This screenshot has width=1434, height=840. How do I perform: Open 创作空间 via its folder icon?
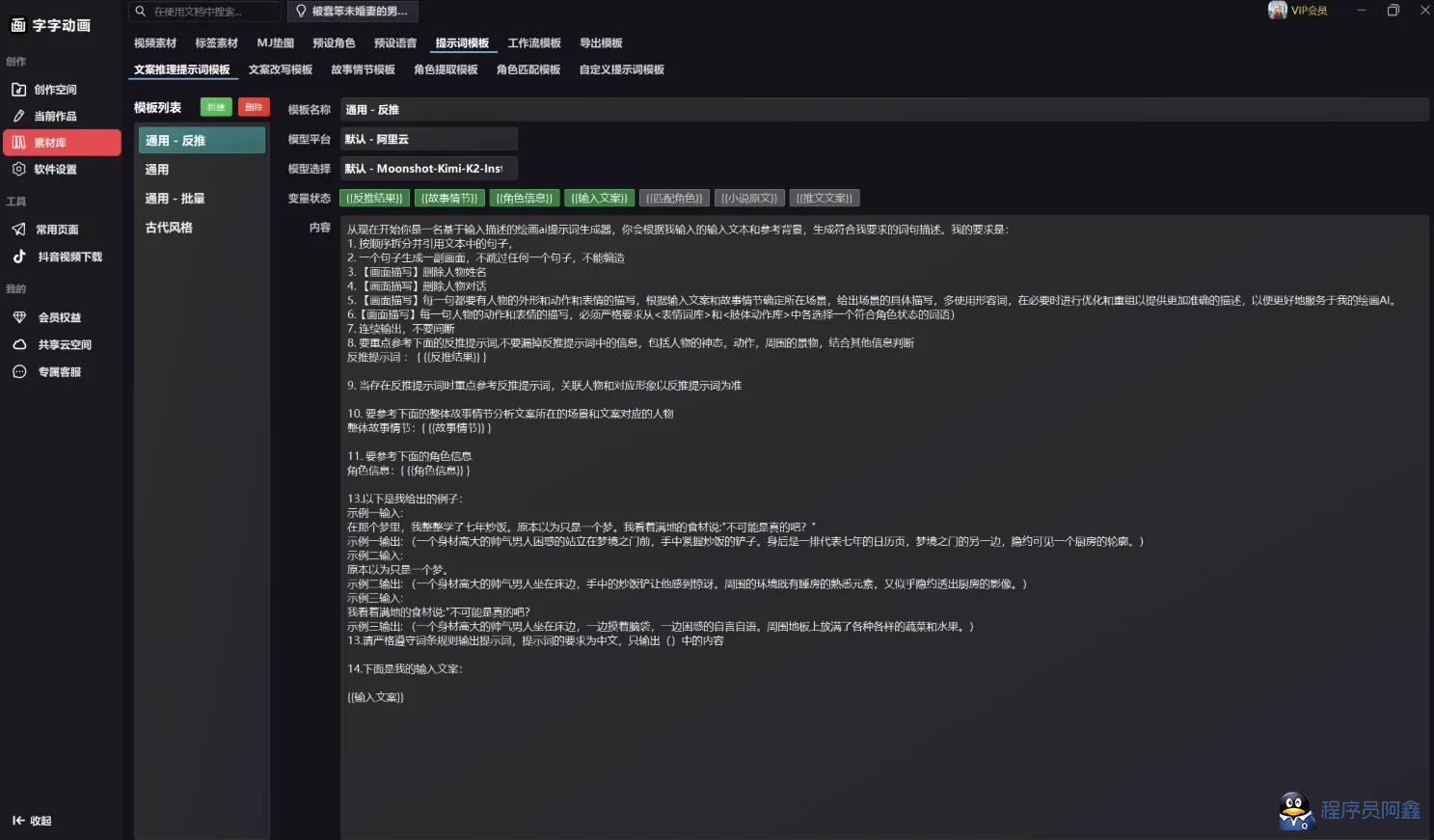18,90
